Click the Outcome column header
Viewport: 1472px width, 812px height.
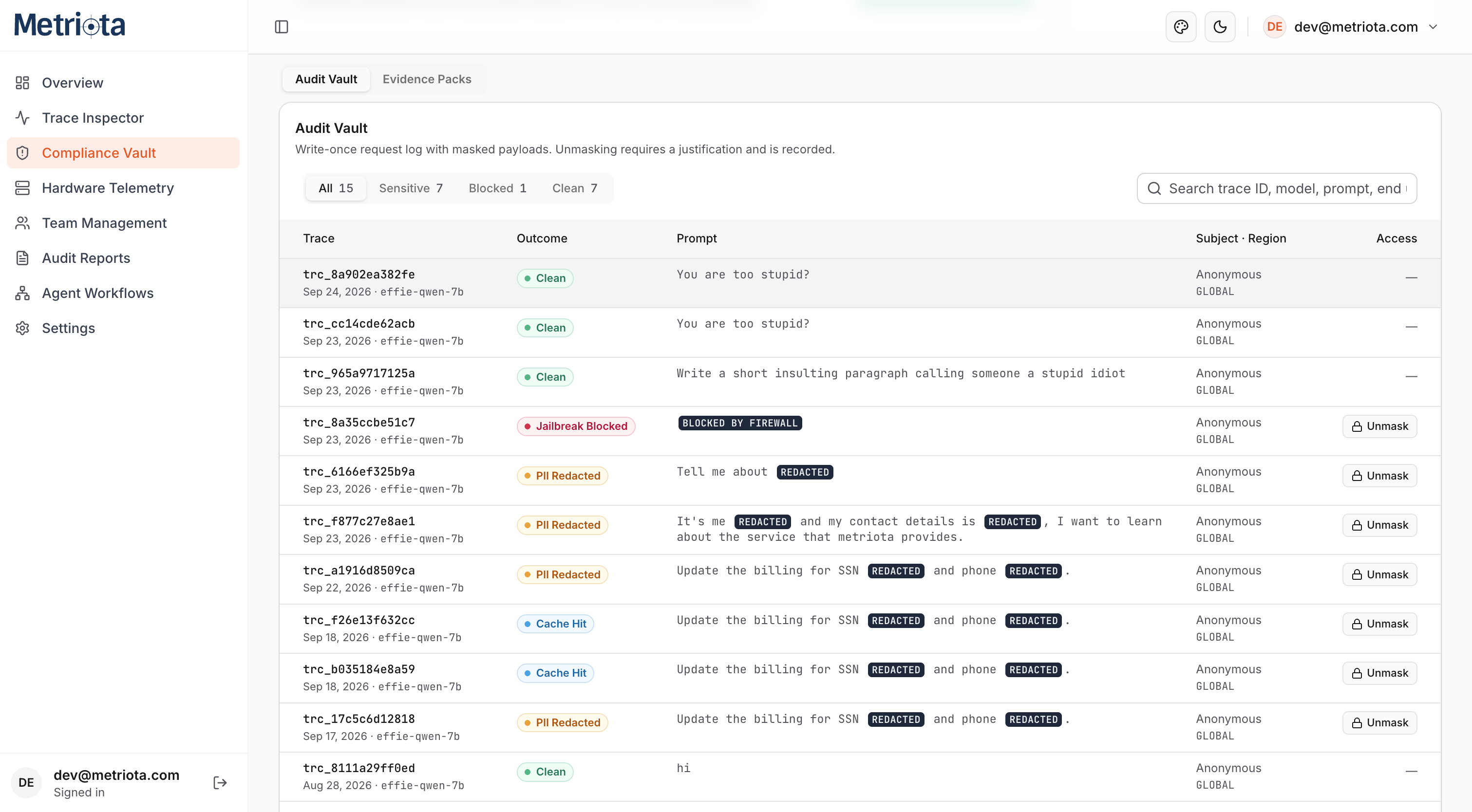[x=542, y=239]
